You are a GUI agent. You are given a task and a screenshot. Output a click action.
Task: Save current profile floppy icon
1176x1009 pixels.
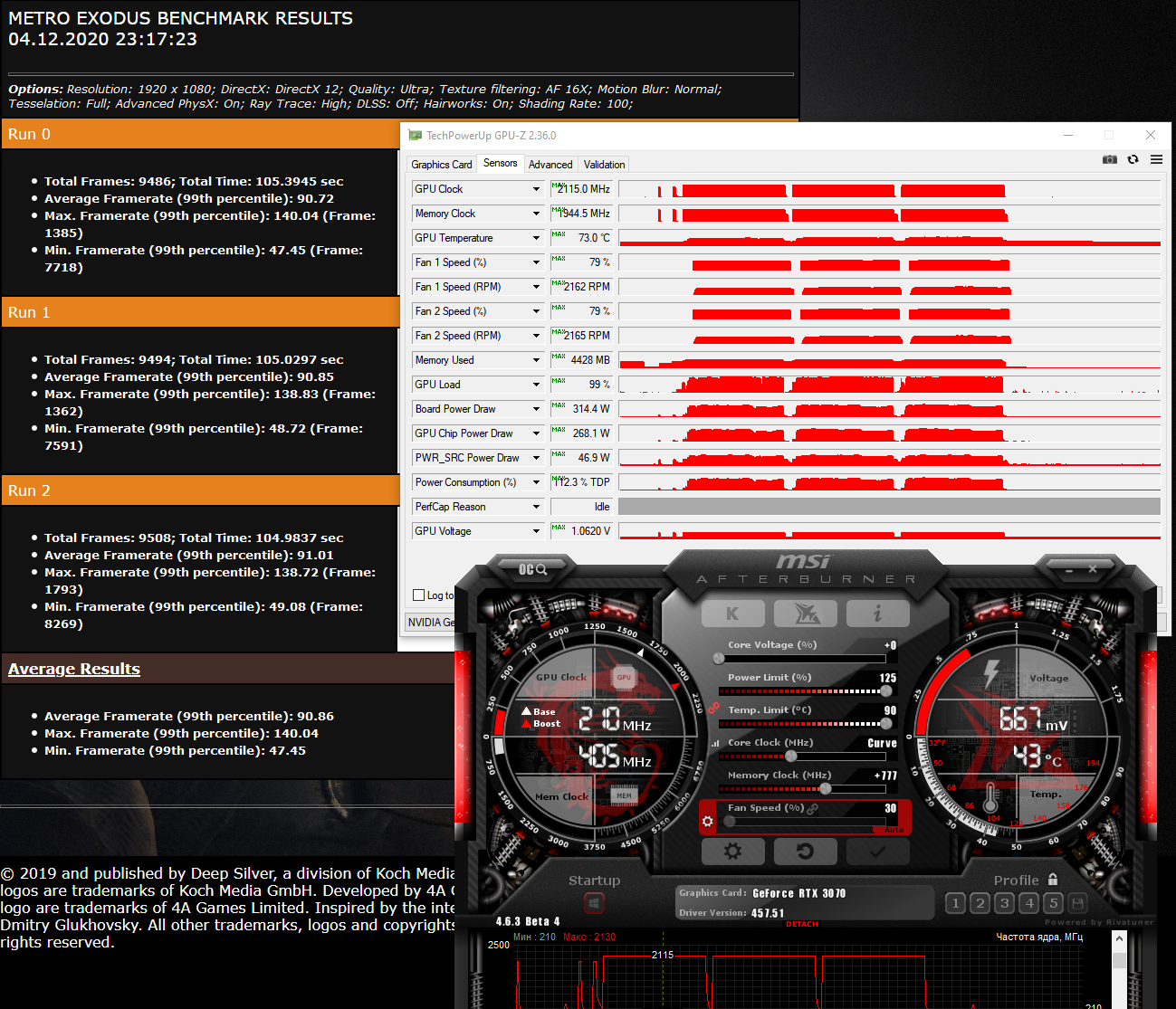tap(1077, 903)
